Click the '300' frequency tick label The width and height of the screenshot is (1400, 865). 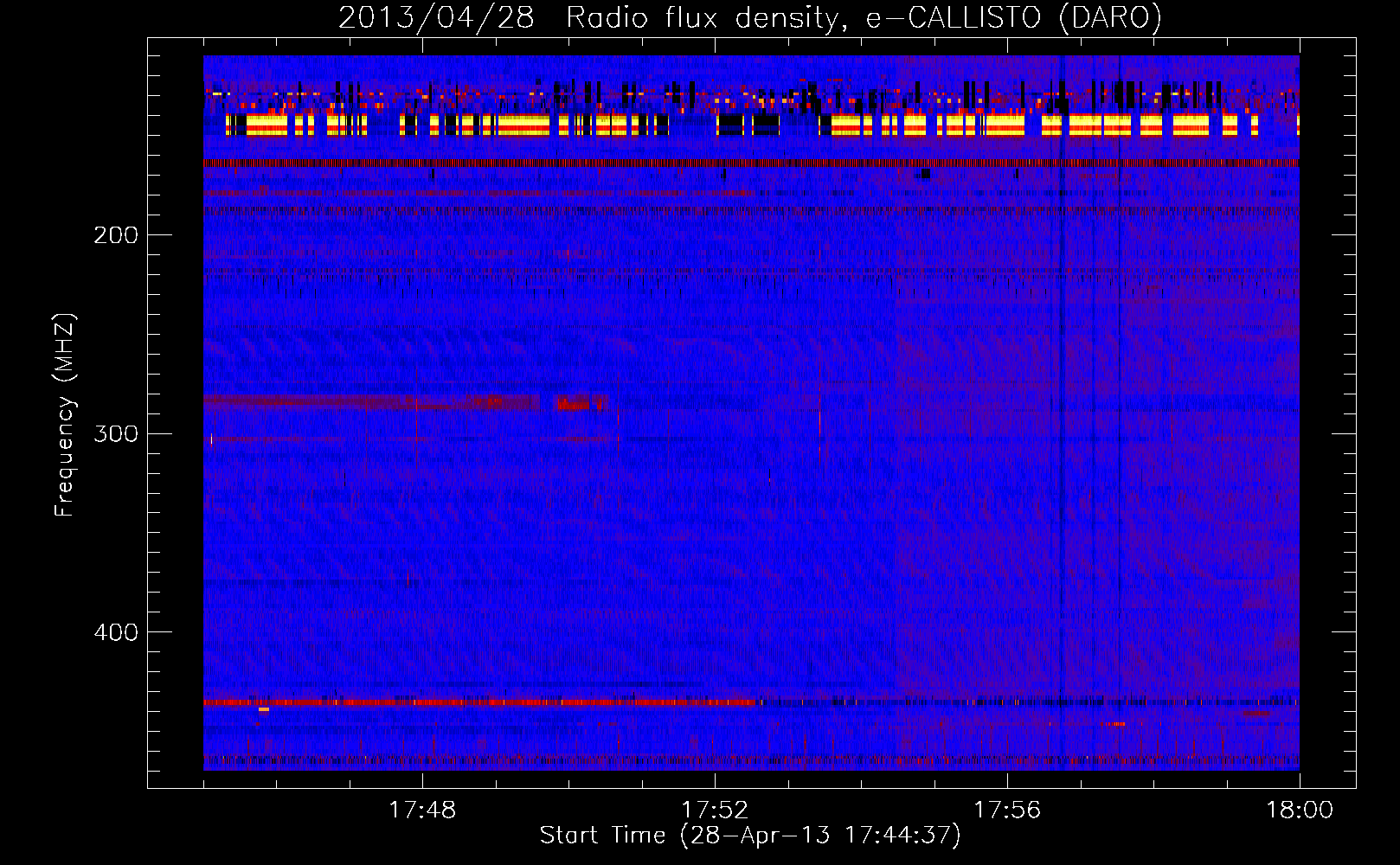[x=116, y=433]
